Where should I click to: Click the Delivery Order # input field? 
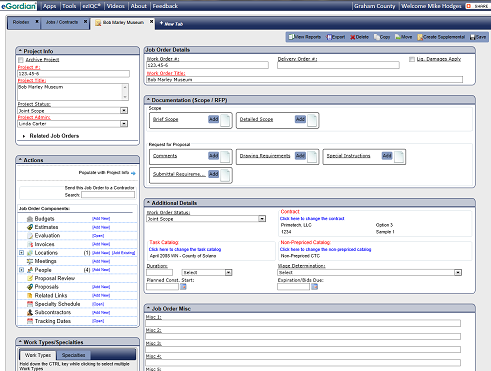click(x=338, y=65)
